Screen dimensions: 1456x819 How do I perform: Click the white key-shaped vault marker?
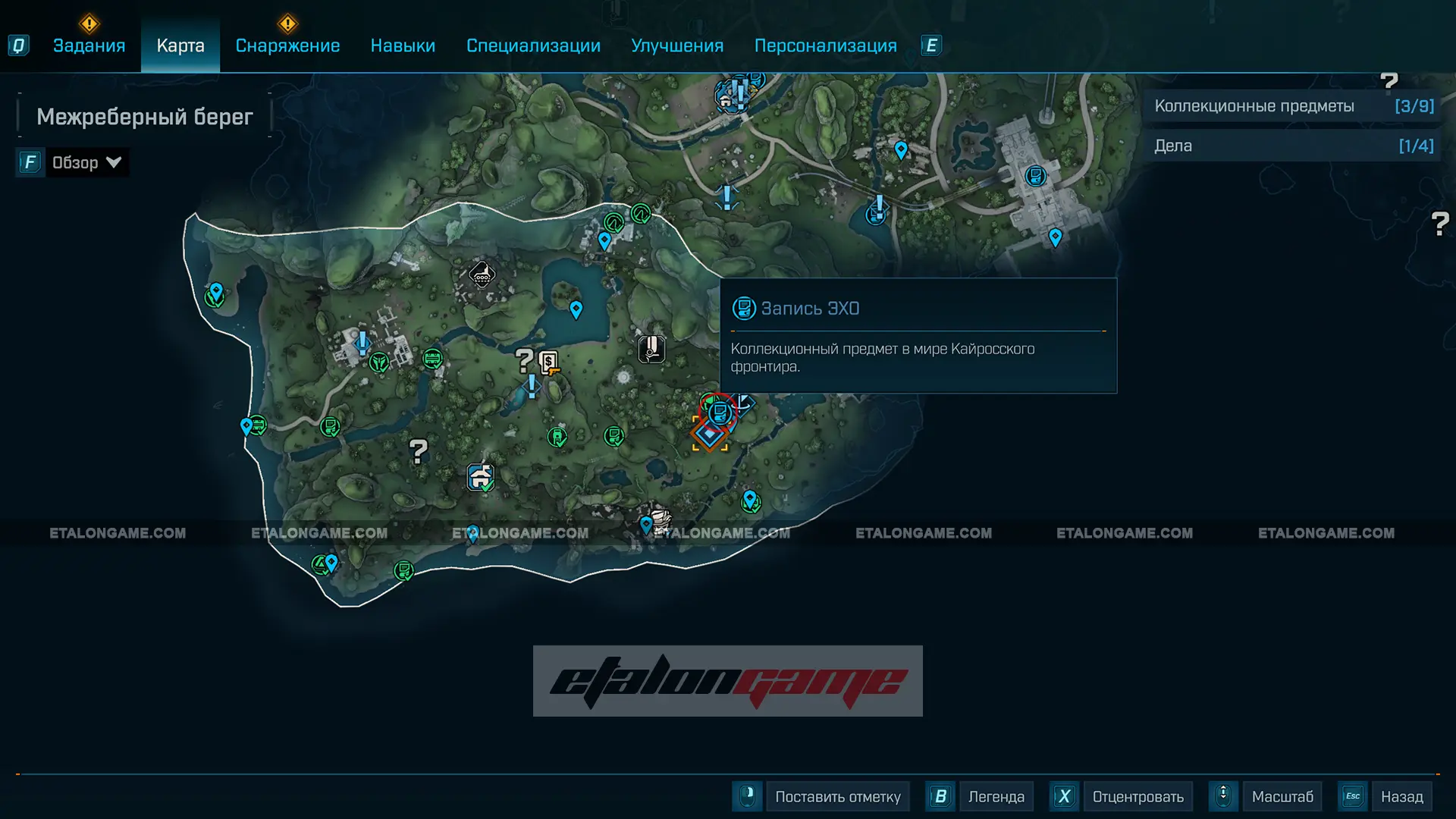(x=651, y=349)
